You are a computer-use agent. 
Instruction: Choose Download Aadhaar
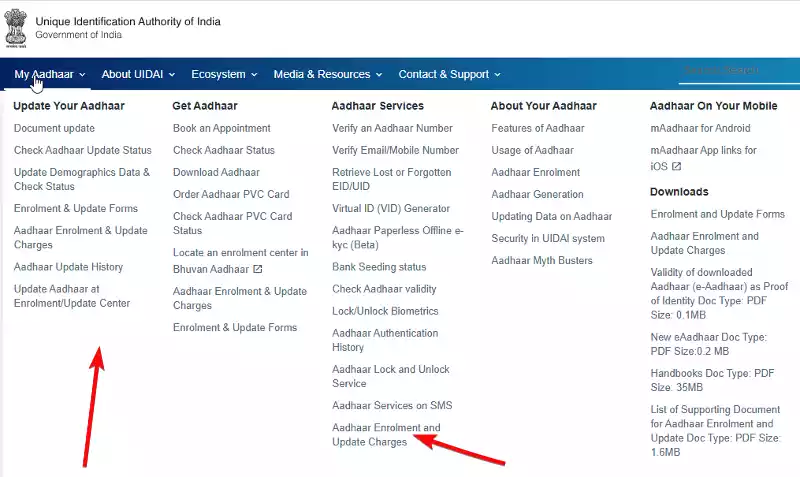pos(216,172)
